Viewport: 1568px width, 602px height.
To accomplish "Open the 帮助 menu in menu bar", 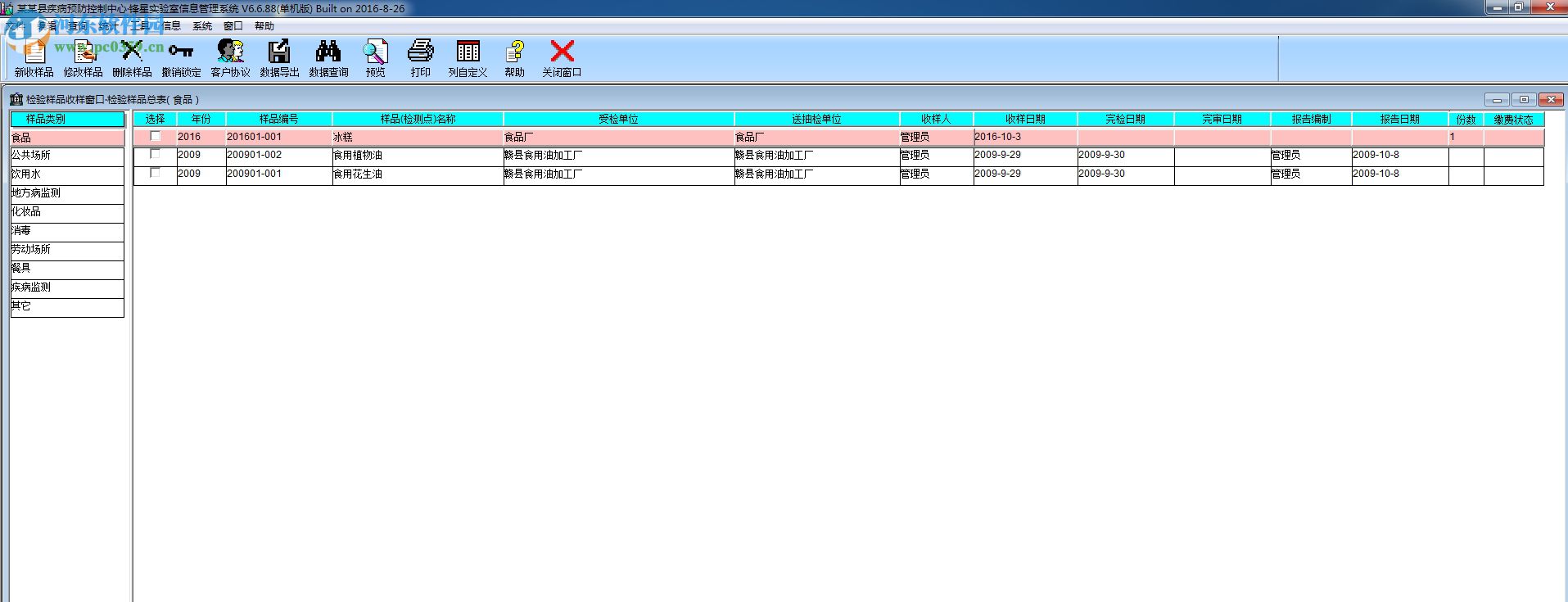I will coord(264,26).
